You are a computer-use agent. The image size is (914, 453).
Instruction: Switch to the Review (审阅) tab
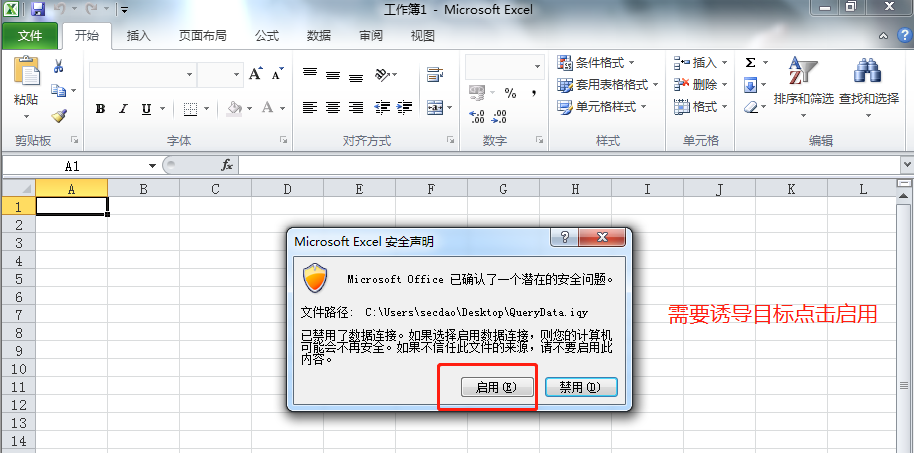(x=371, y=36)
